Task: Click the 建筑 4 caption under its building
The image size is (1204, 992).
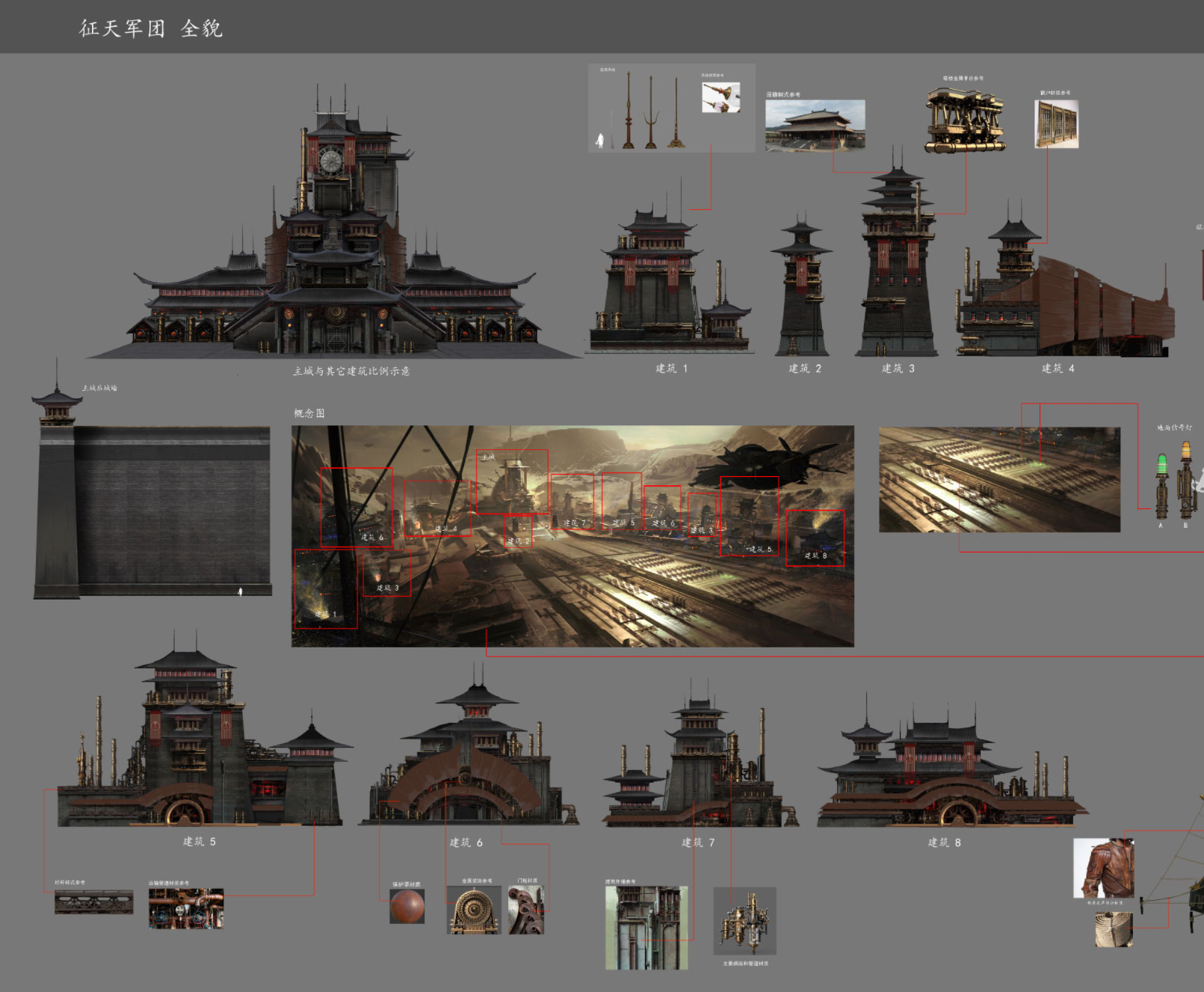Action: [x=1058, y=369]
